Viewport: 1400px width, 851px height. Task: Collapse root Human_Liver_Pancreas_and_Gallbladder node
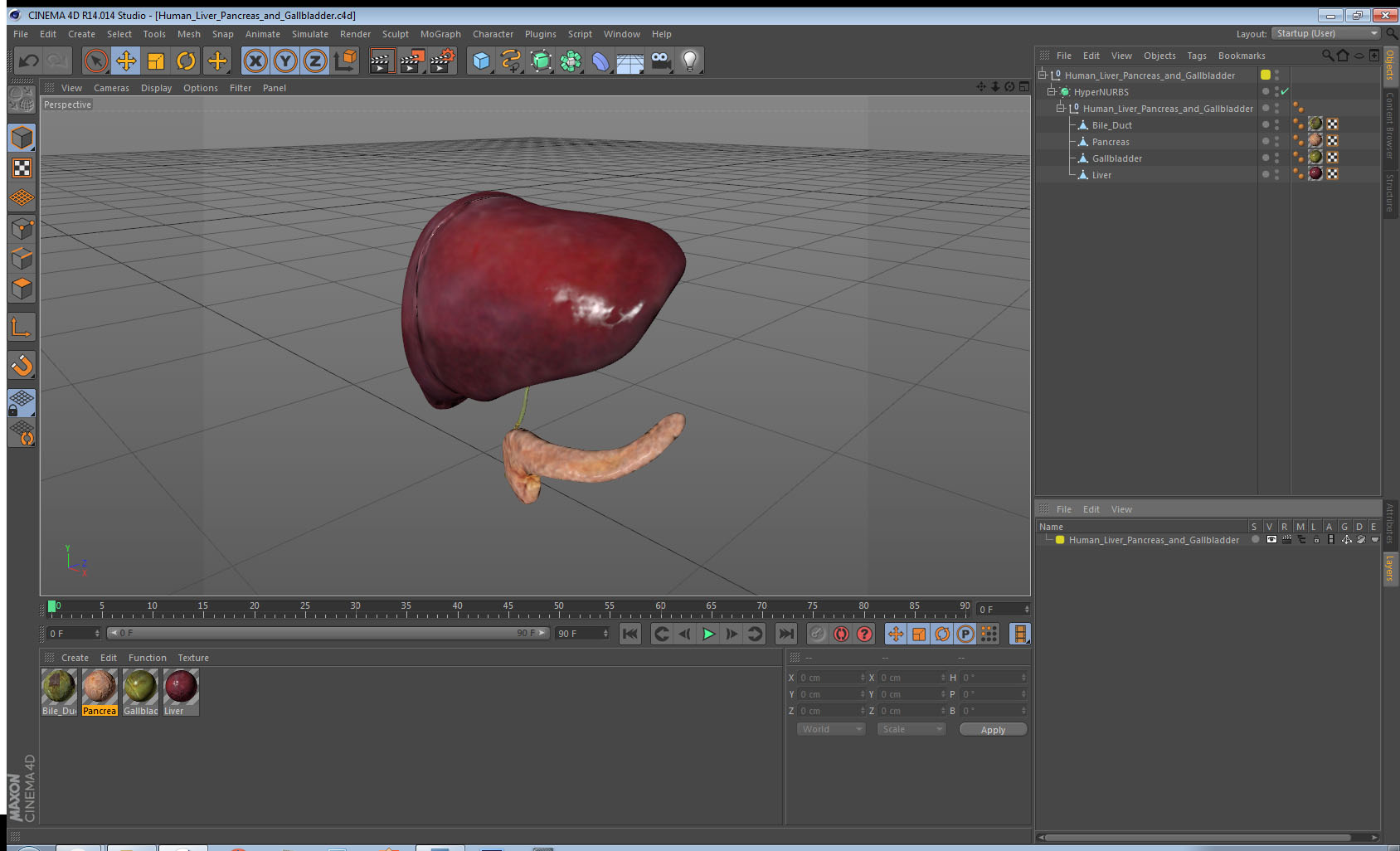[1043, 75]
